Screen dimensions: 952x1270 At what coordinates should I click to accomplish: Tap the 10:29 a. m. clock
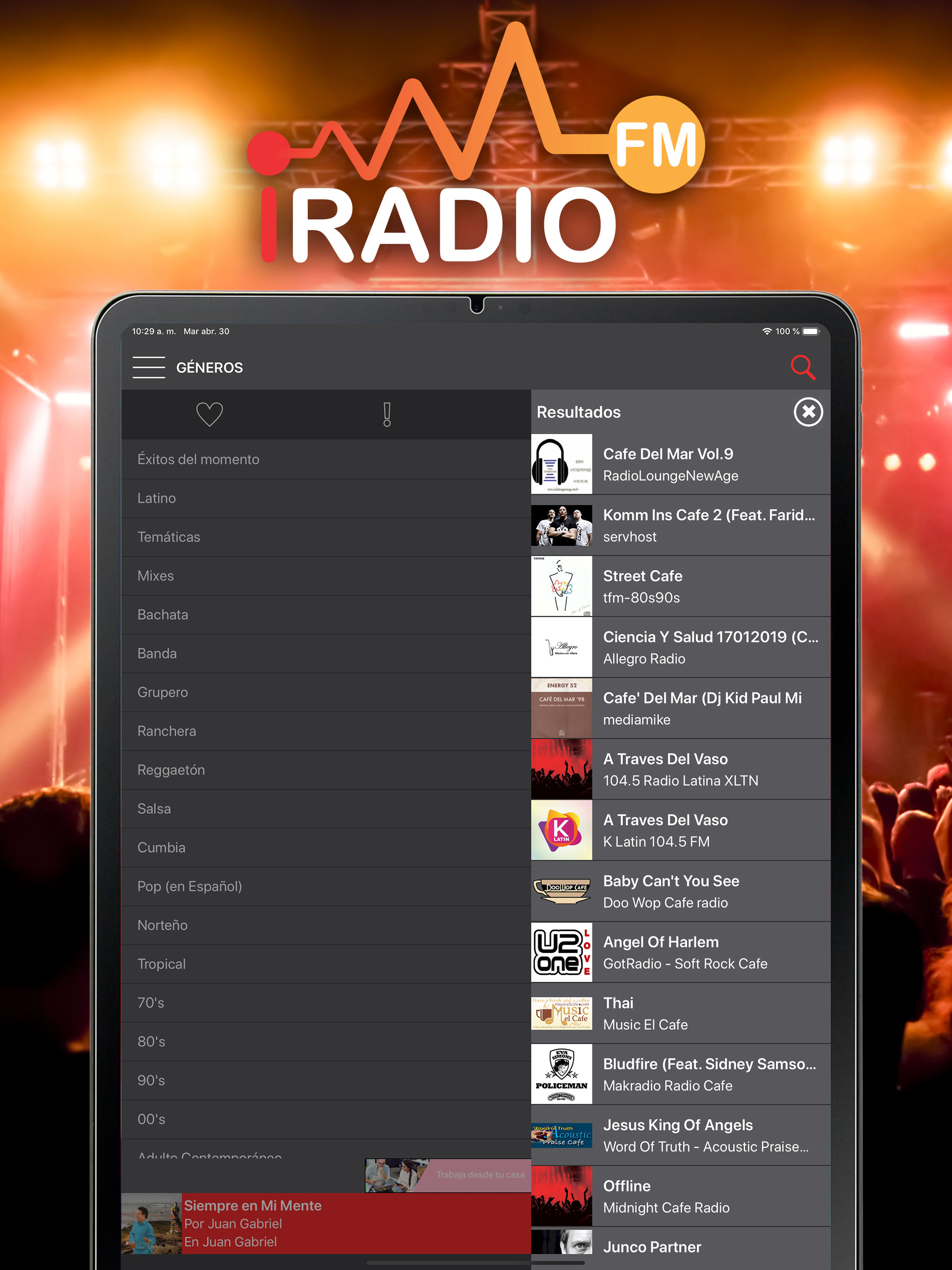pyautogui.click(x=154, y=331)
